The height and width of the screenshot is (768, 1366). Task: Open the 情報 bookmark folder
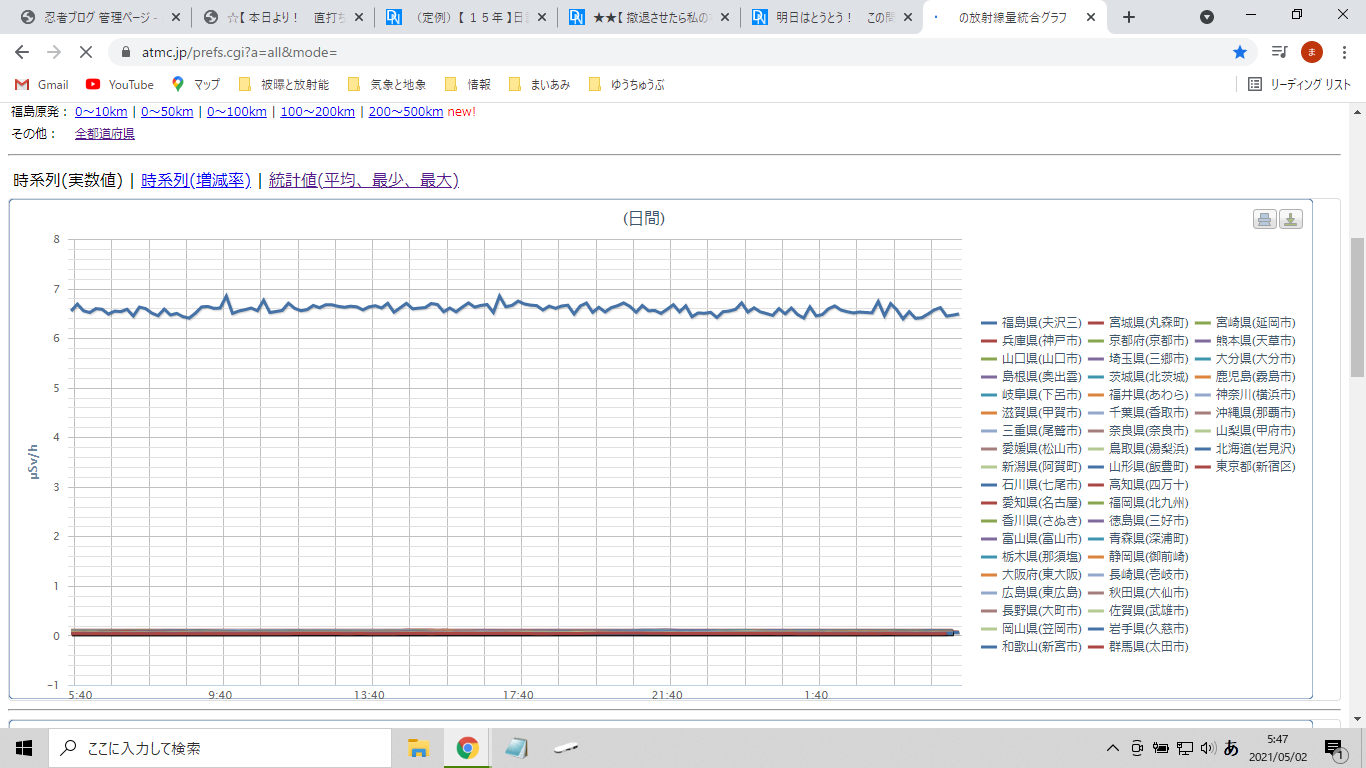click(x=467, y=85)
